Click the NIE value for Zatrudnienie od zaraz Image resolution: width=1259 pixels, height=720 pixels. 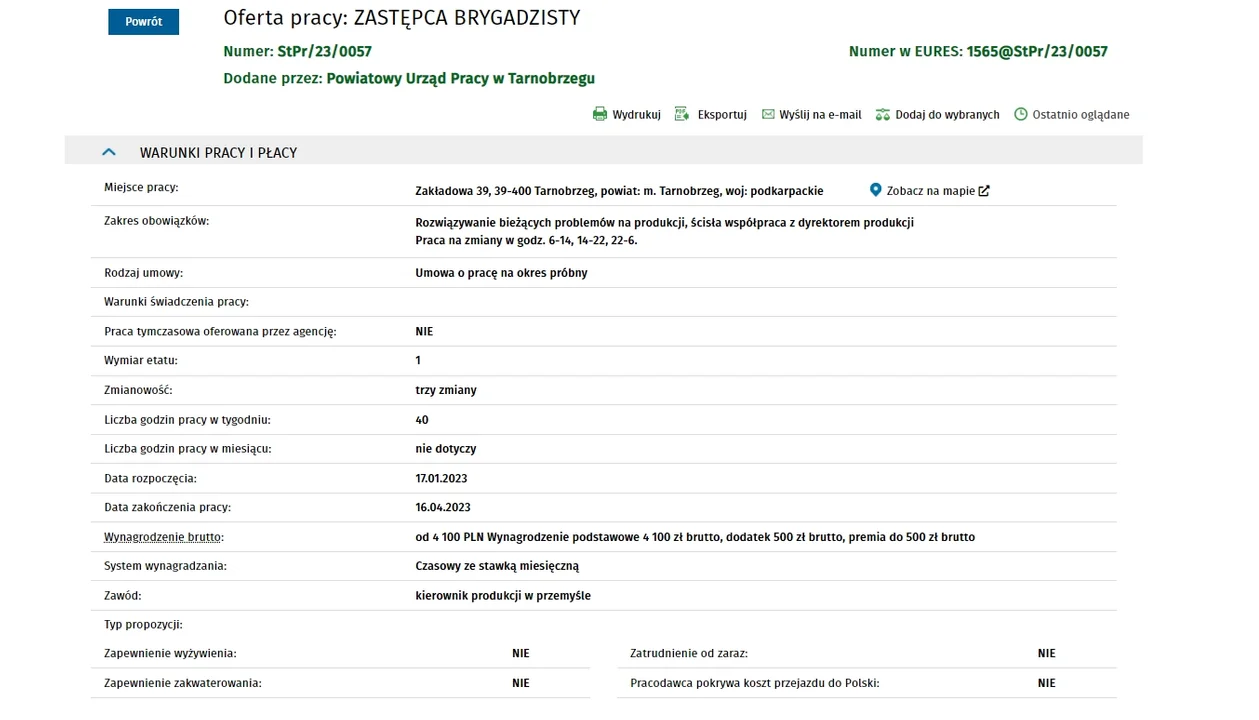coord(1046,653)
